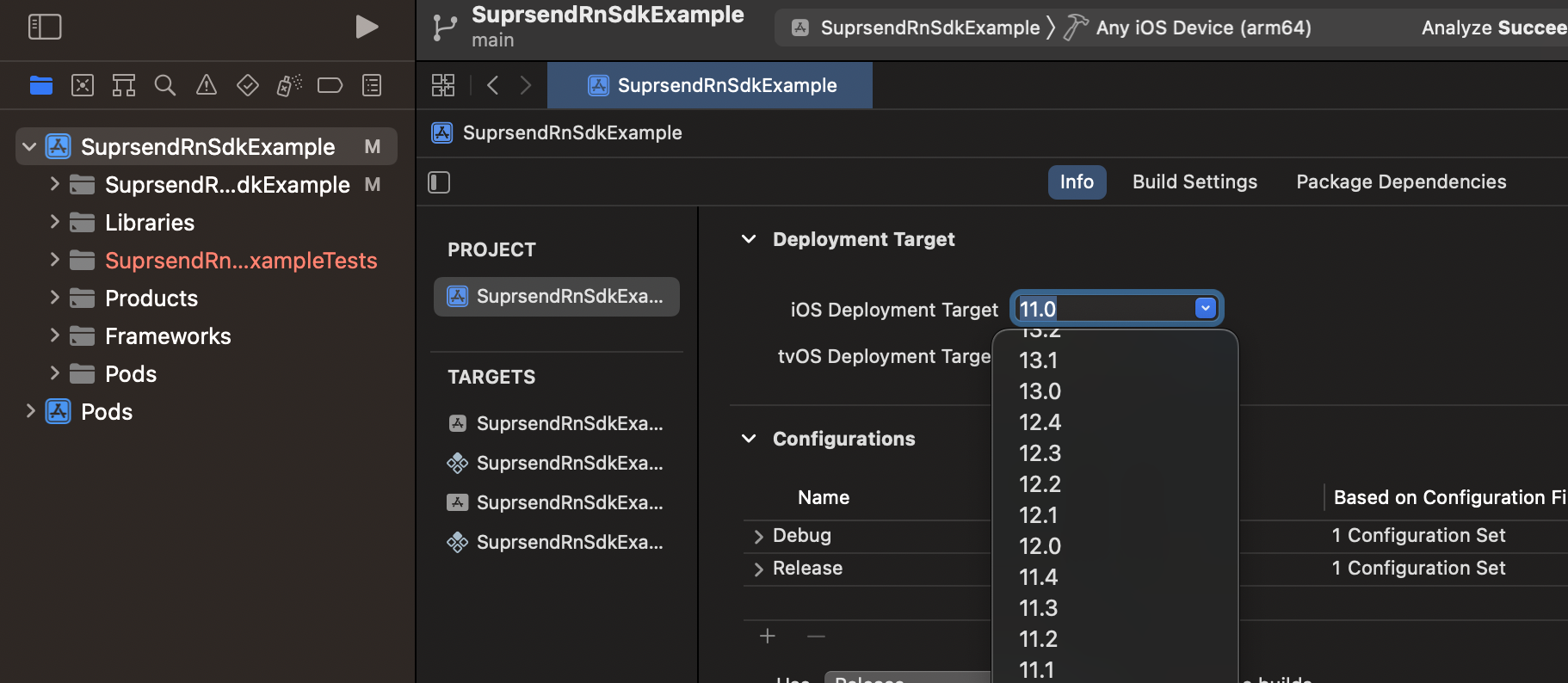1568x683 pixels.
Task: Select the Products folder row
Action: (207, 298)
